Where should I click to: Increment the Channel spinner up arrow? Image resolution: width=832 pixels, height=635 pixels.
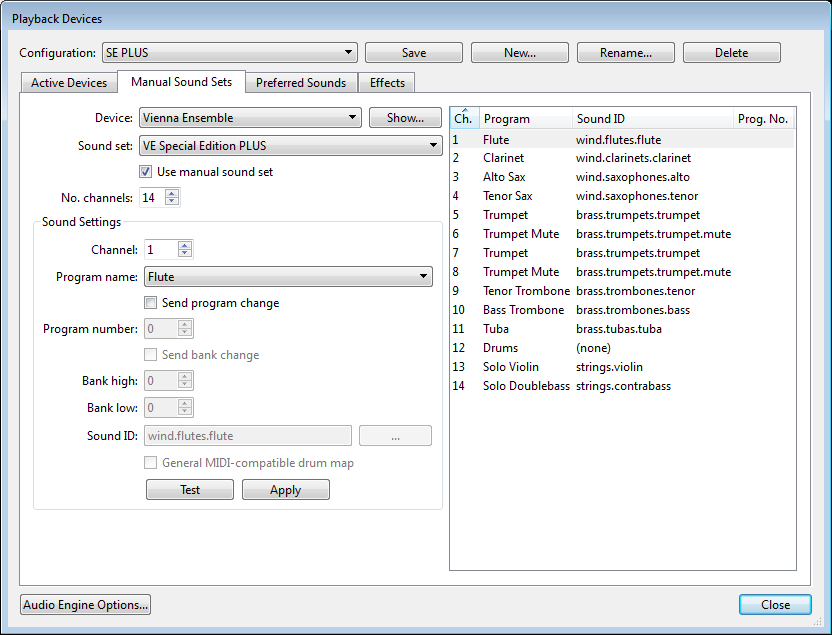click(x=185, y=246)
